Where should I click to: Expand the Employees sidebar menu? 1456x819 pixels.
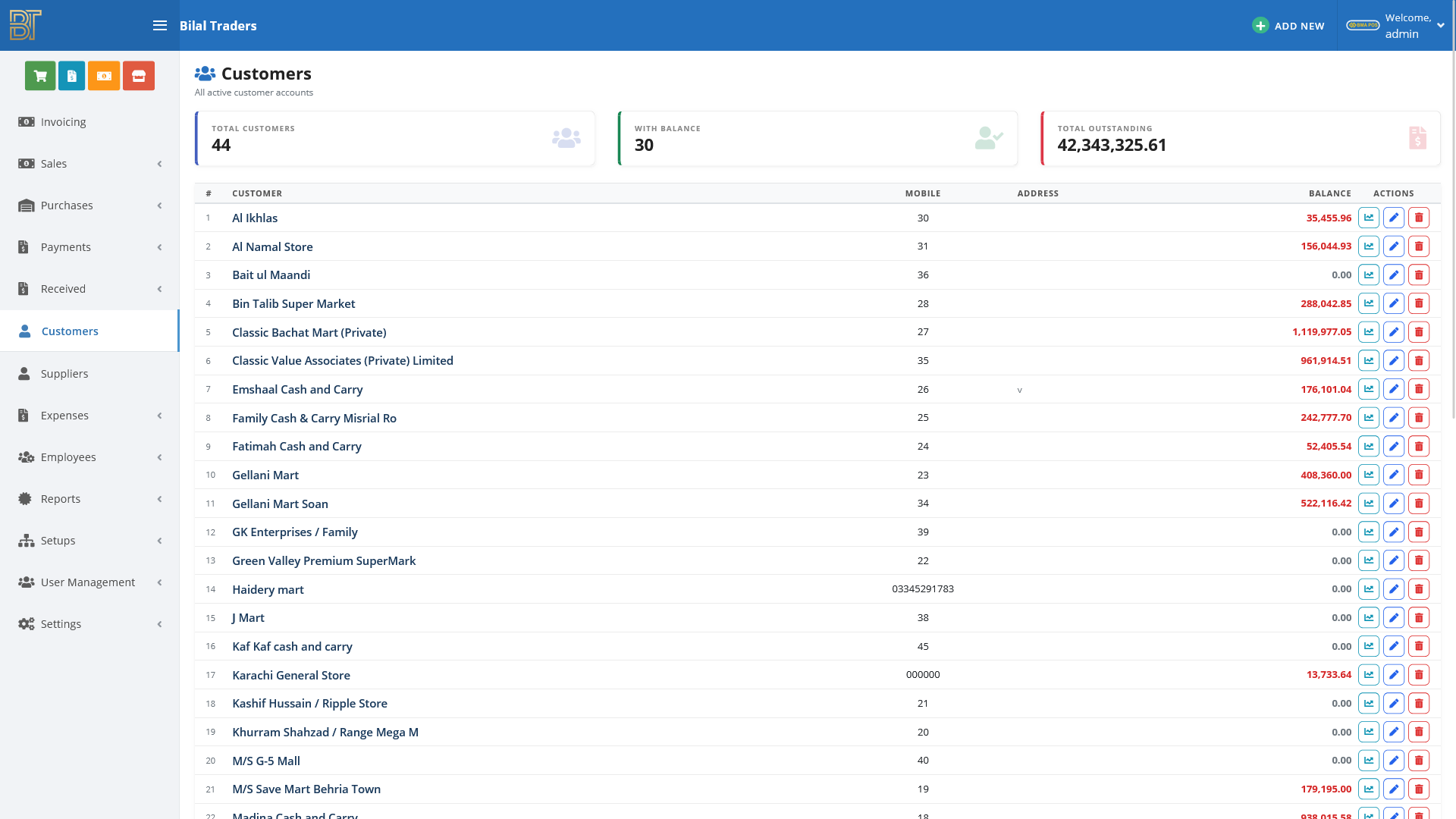(x=89, y=457)
